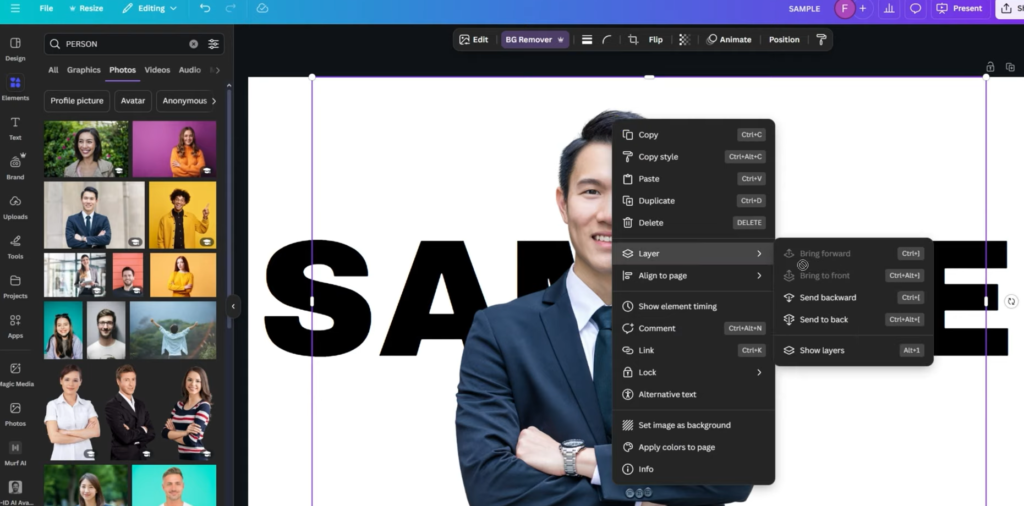1024x506 pixels.
Task: Show more category tabs arrow
Action: point(217,70)
